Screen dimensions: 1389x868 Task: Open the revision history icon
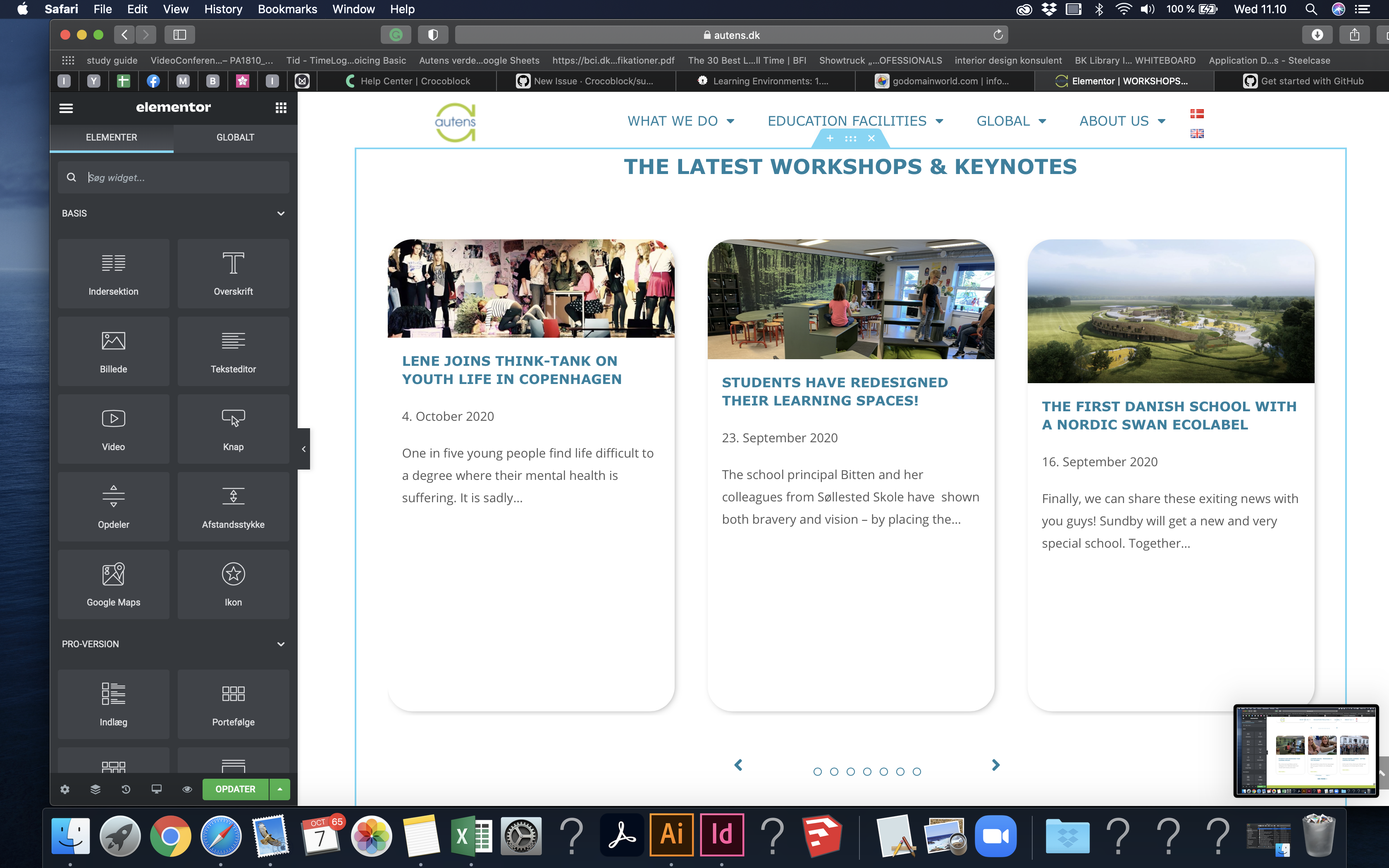126,789
